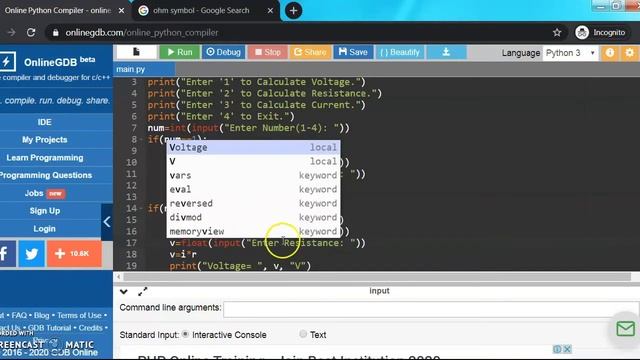Run the Python program
The width and height of the screenshot is (640, 360).
[180, 52]
